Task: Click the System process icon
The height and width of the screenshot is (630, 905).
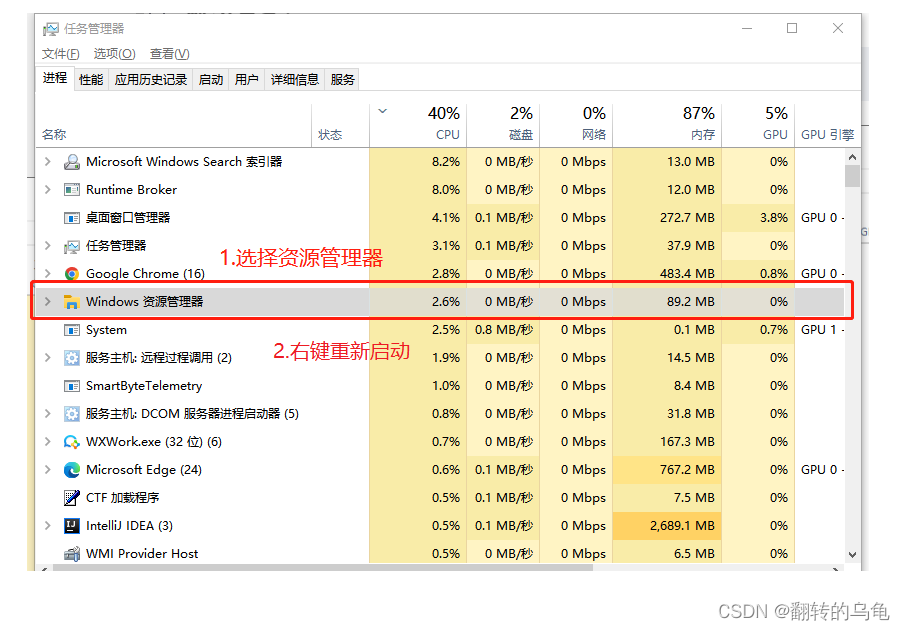Action: tap(72, 330)
